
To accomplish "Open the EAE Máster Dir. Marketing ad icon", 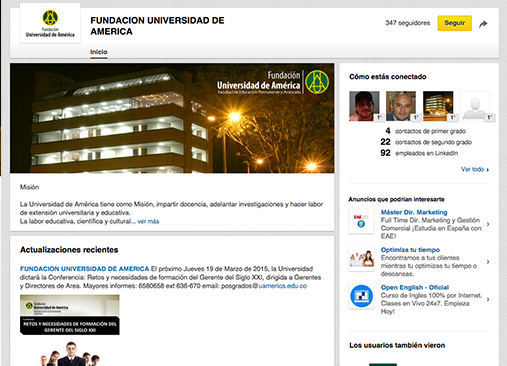I will pyautogui.click(x=361, y=221).
